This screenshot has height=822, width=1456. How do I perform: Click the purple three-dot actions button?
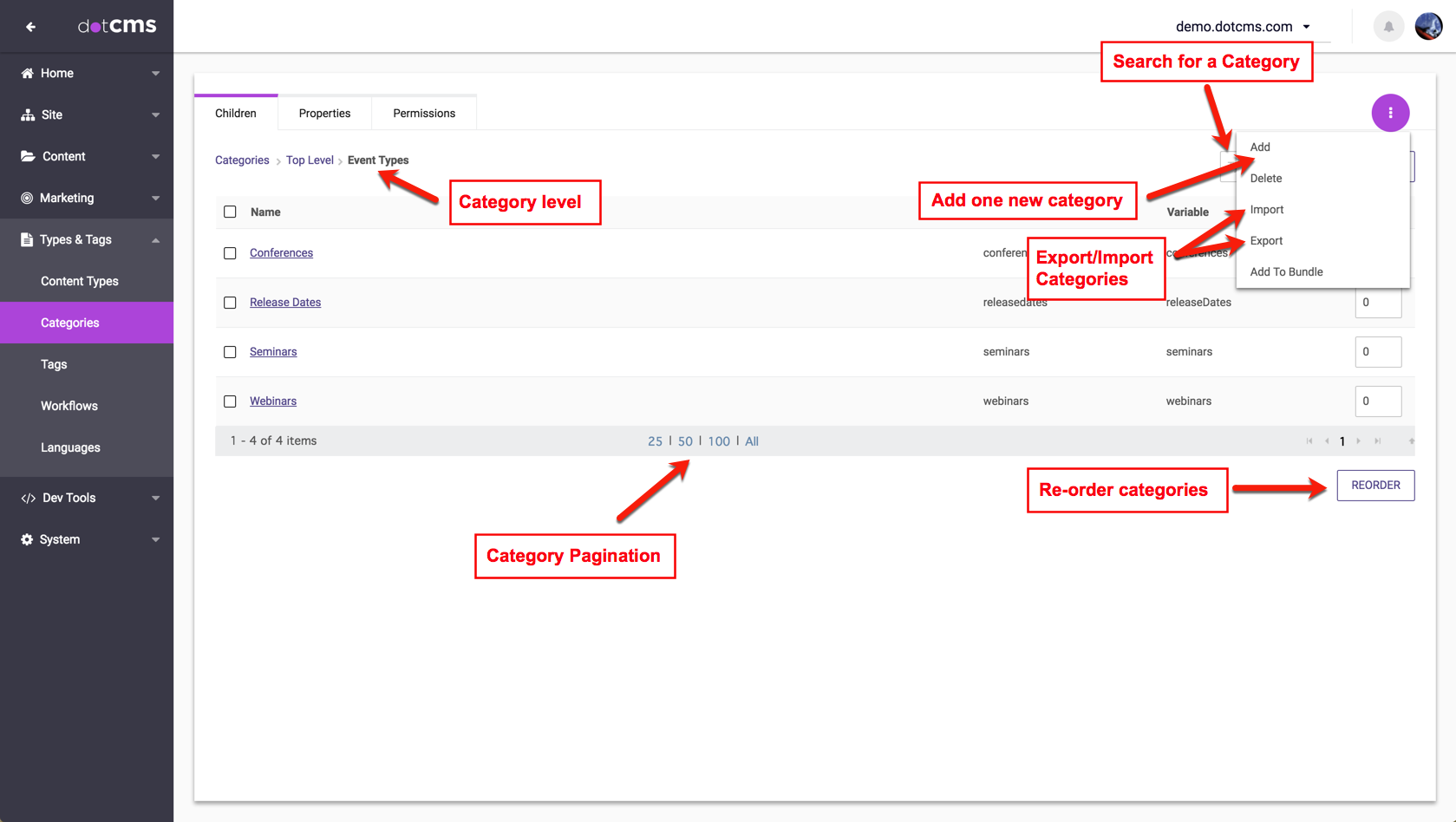tap(1390, 113)
